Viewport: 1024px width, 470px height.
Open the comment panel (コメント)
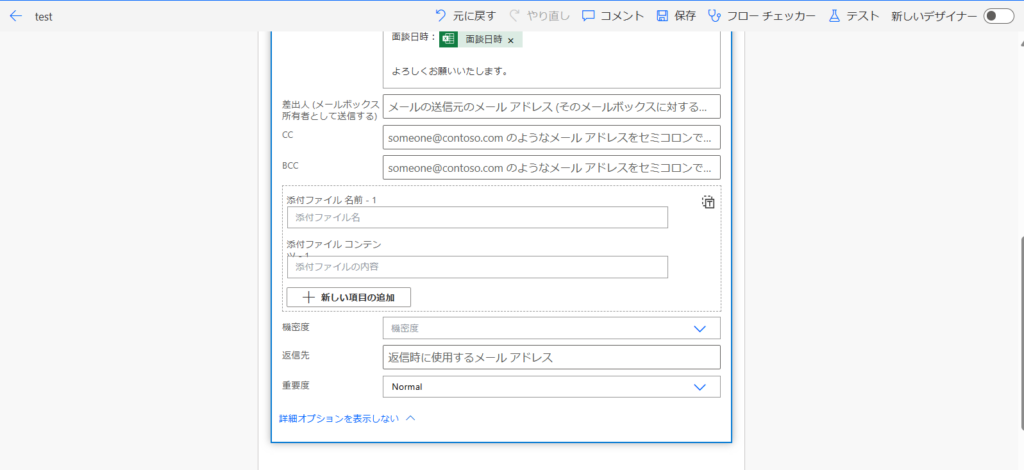pos(589,16)
